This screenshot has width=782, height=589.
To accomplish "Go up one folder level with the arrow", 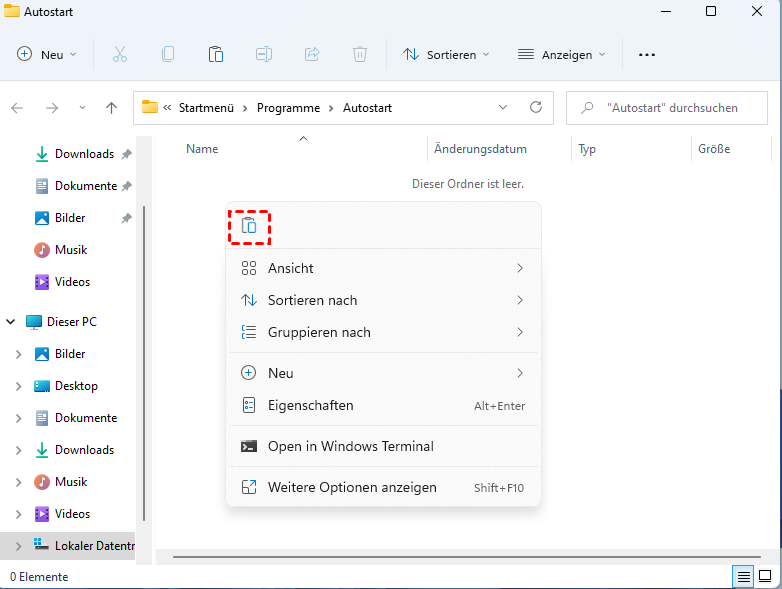I will click(111, 107).
